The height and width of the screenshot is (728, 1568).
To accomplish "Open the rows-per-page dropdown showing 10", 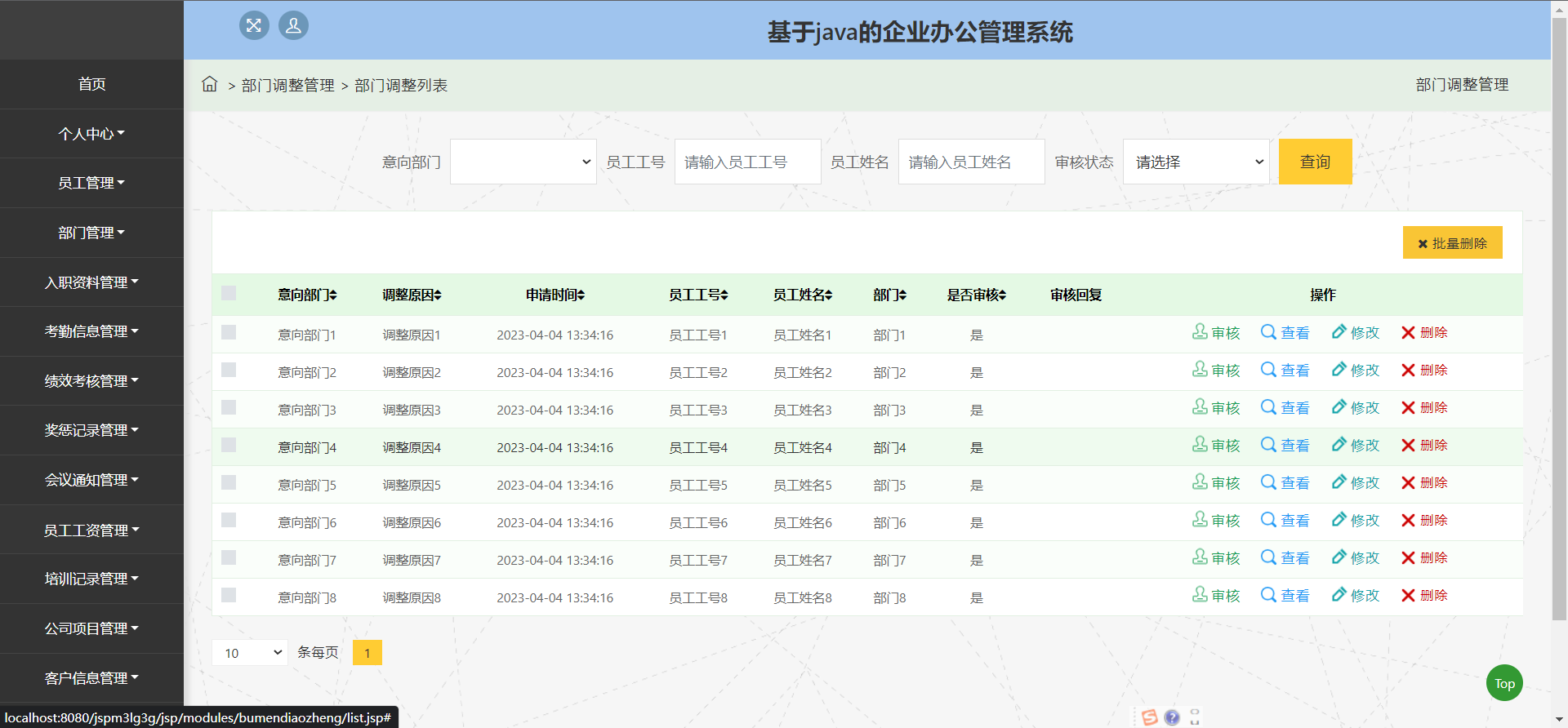I will (250, 652).
